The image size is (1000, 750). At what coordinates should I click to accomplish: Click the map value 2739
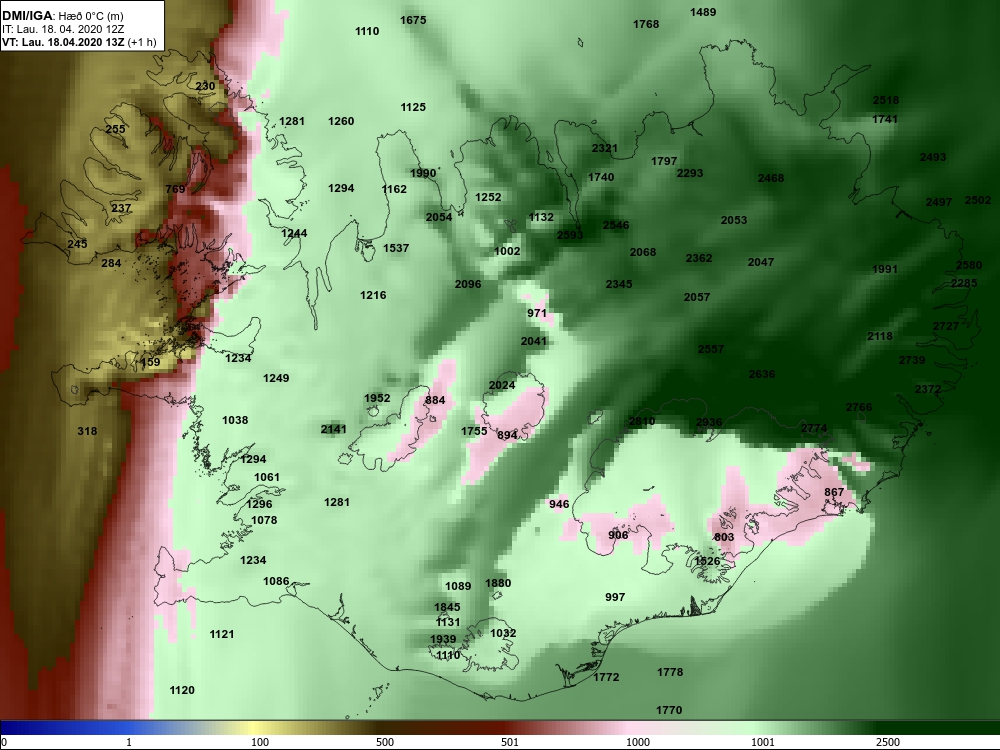pyautogui.click(x=912, y=360)
